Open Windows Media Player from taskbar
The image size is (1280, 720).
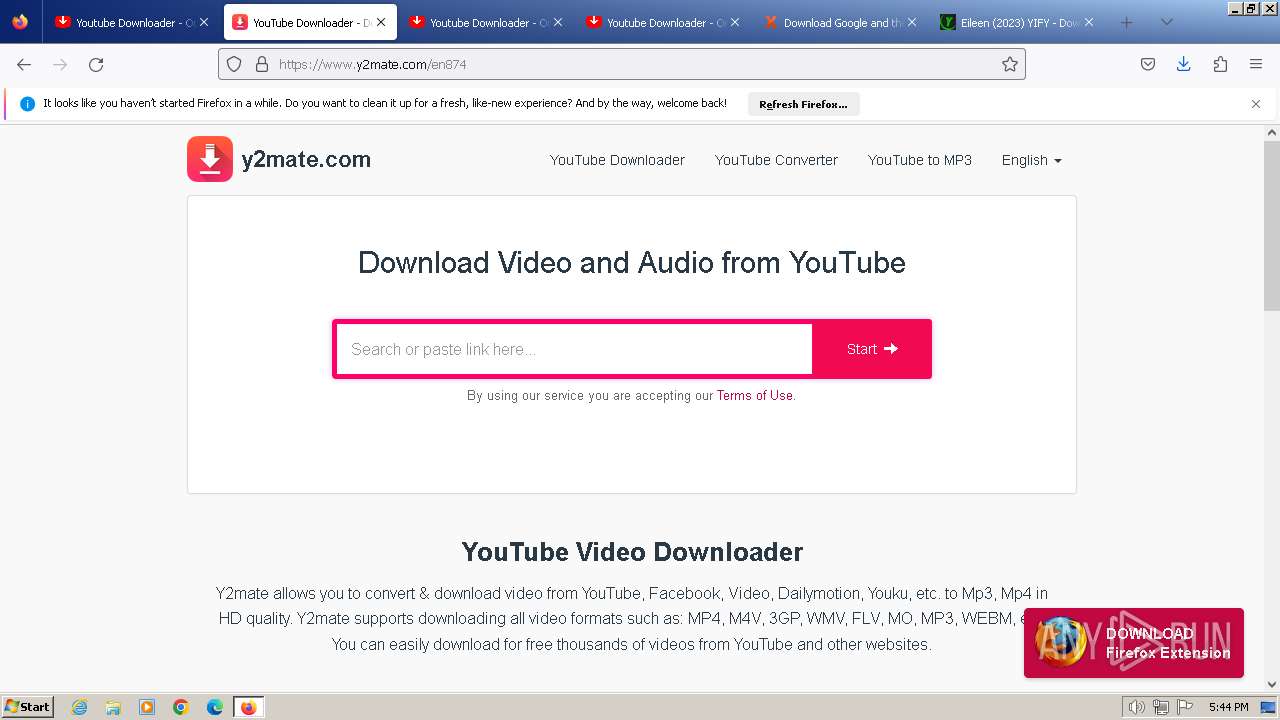tap(147, 707)
